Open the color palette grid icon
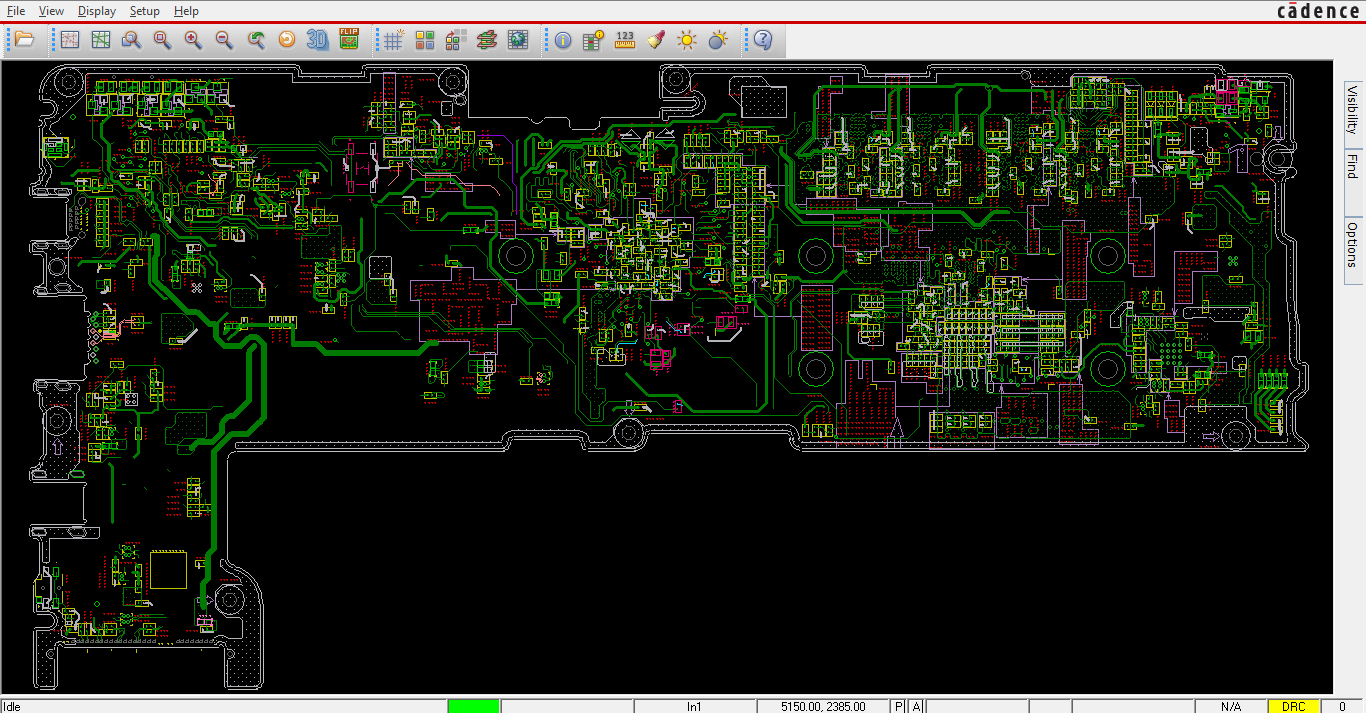The width and height of the screenshot is (1366, 713). [425, 40]
